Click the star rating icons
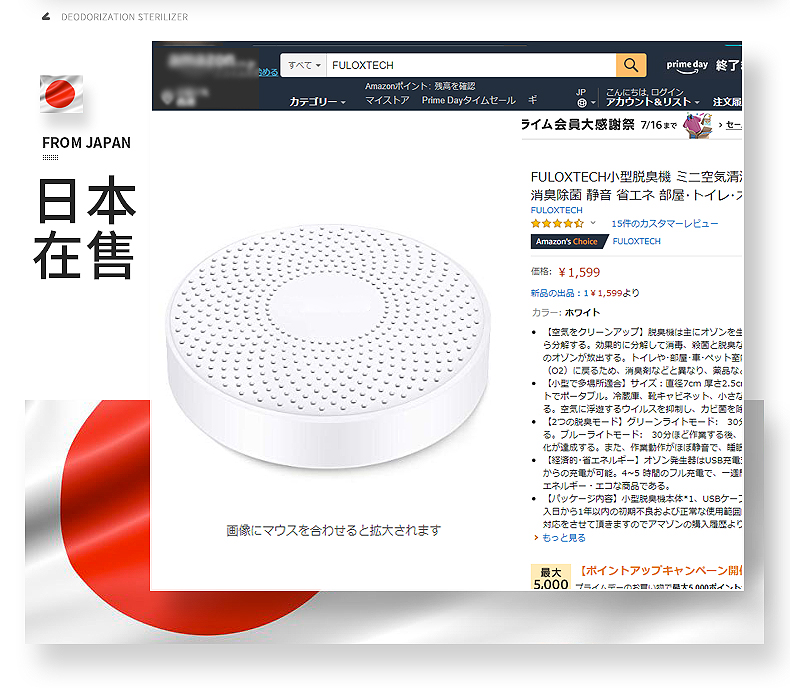Image resolution: width=790 pixels, height=688 pixels. point(557,224)
